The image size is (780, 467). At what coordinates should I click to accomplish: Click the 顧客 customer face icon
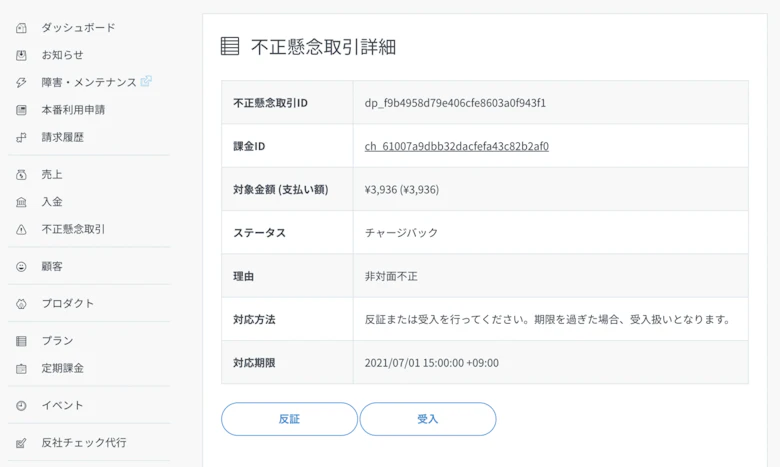(21, 267)
